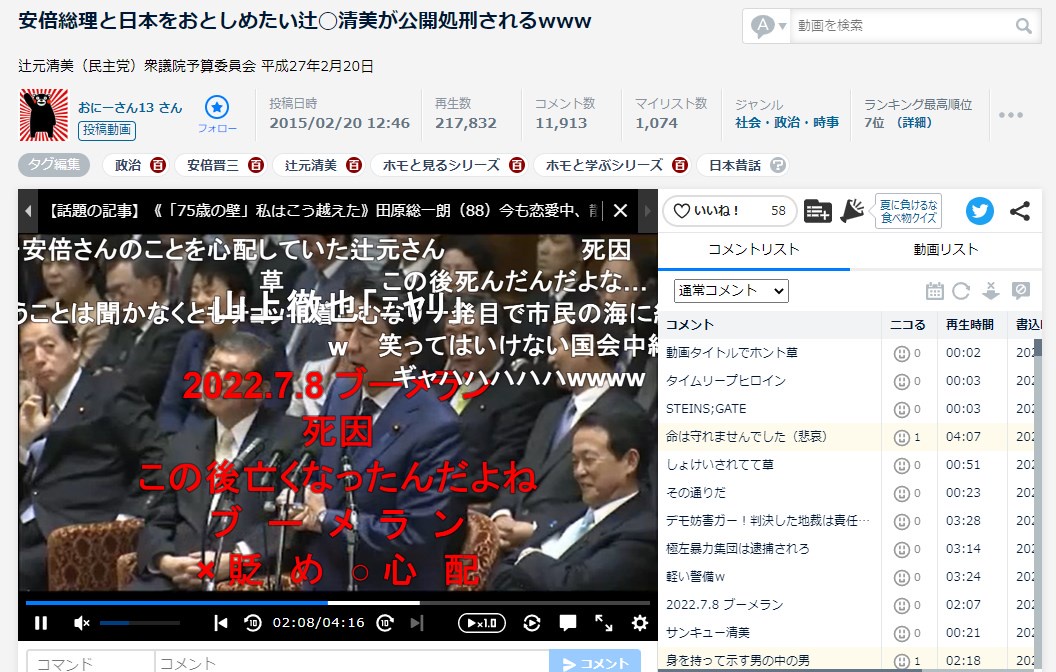The image size is (1056, 672).
Task: Switch to the 動画リスト tab
Action: point(945,249)
